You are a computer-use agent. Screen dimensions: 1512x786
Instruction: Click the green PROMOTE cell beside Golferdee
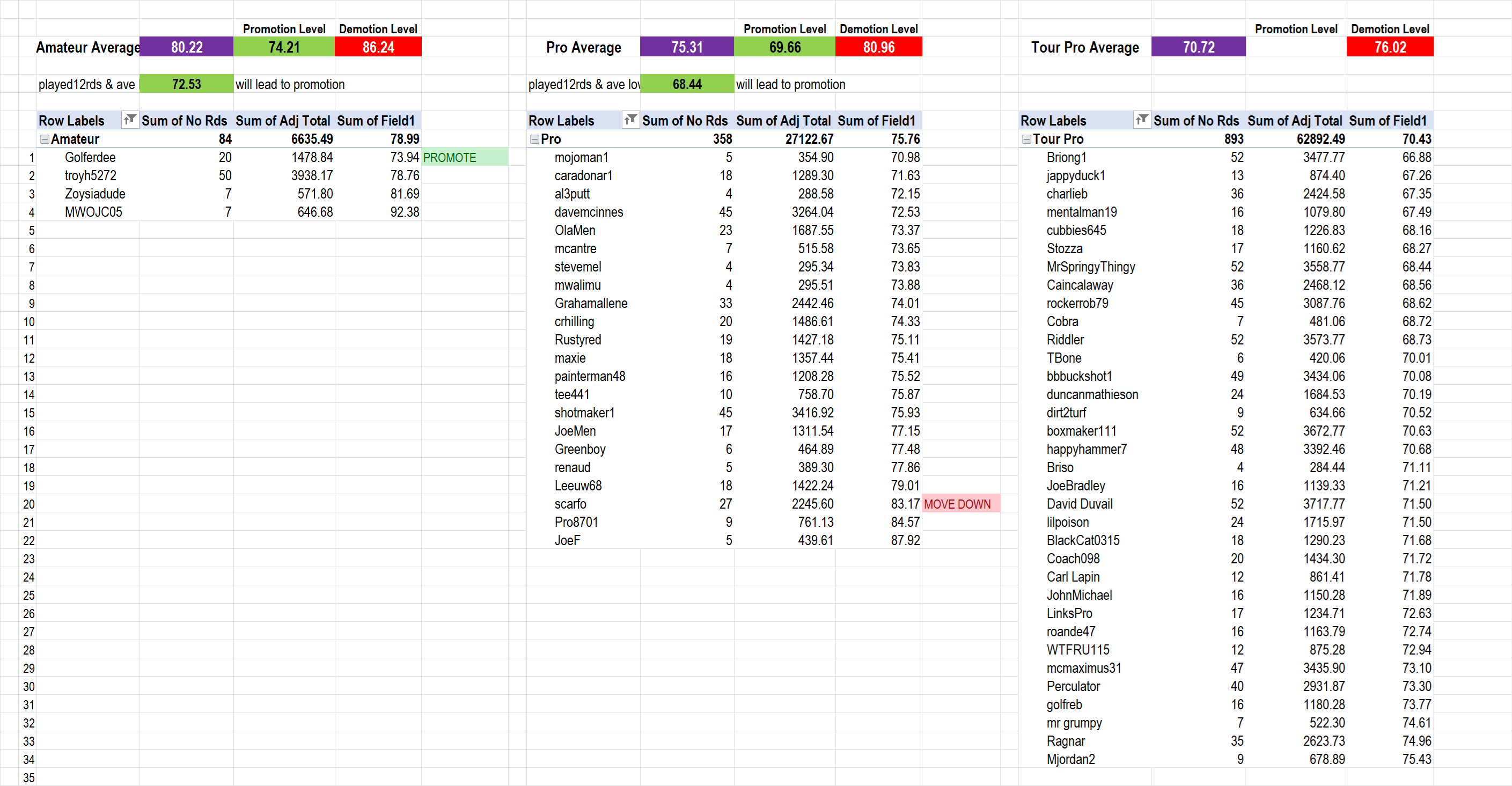(464, 157)
